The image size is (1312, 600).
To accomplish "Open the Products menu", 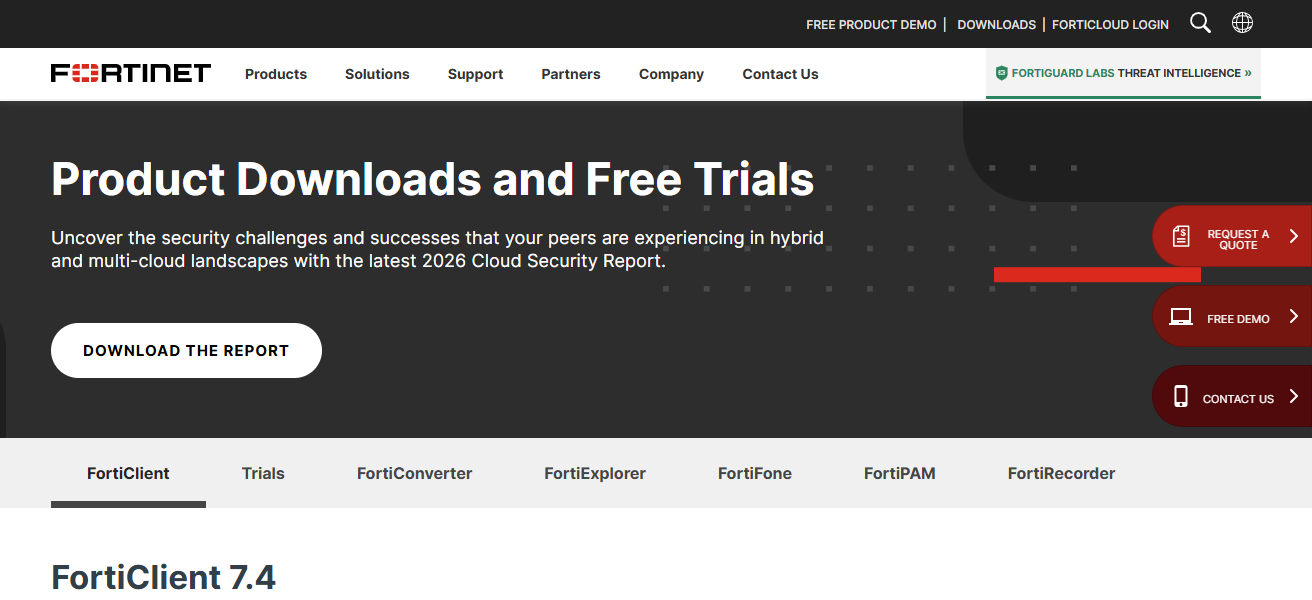I will (276, 74).
